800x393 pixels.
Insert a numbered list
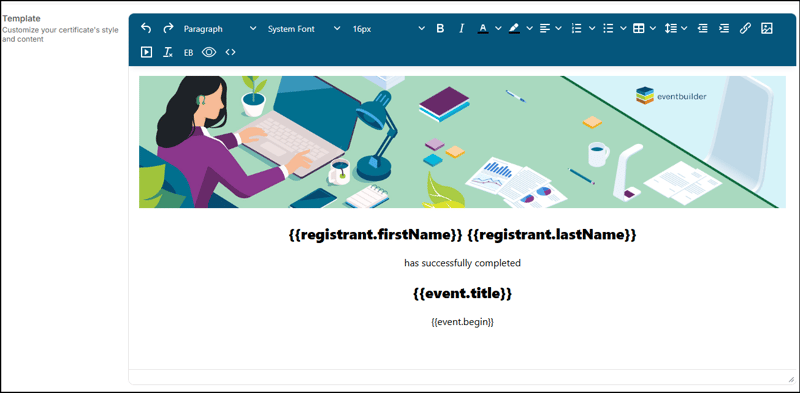coord(577,29)
